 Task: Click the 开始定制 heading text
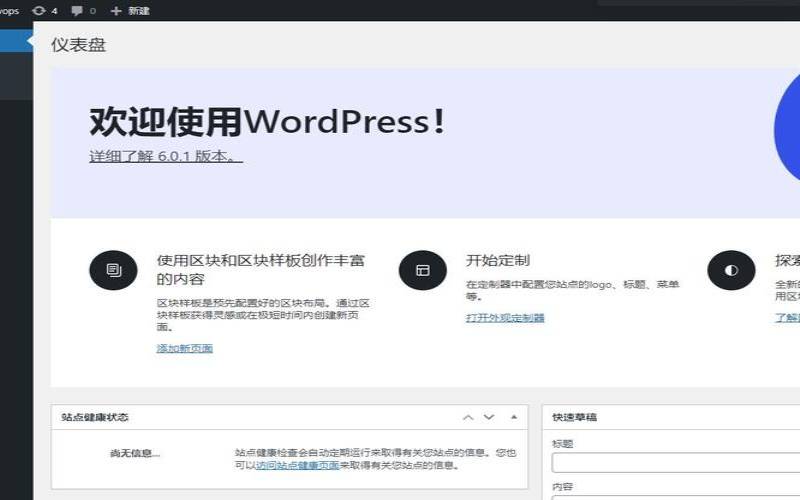[x=498, y=260]
